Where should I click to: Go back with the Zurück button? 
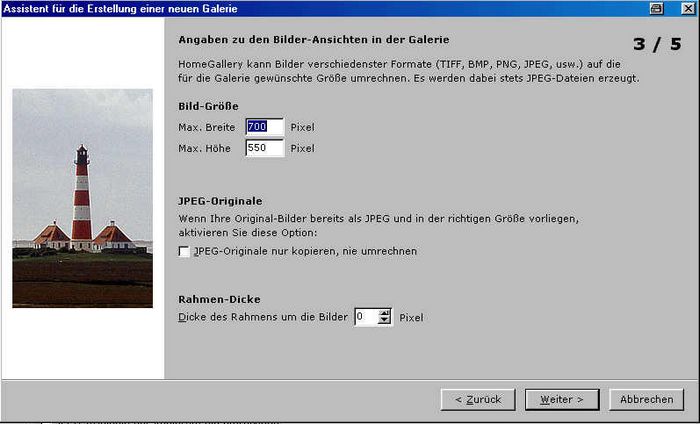[478, 399]
